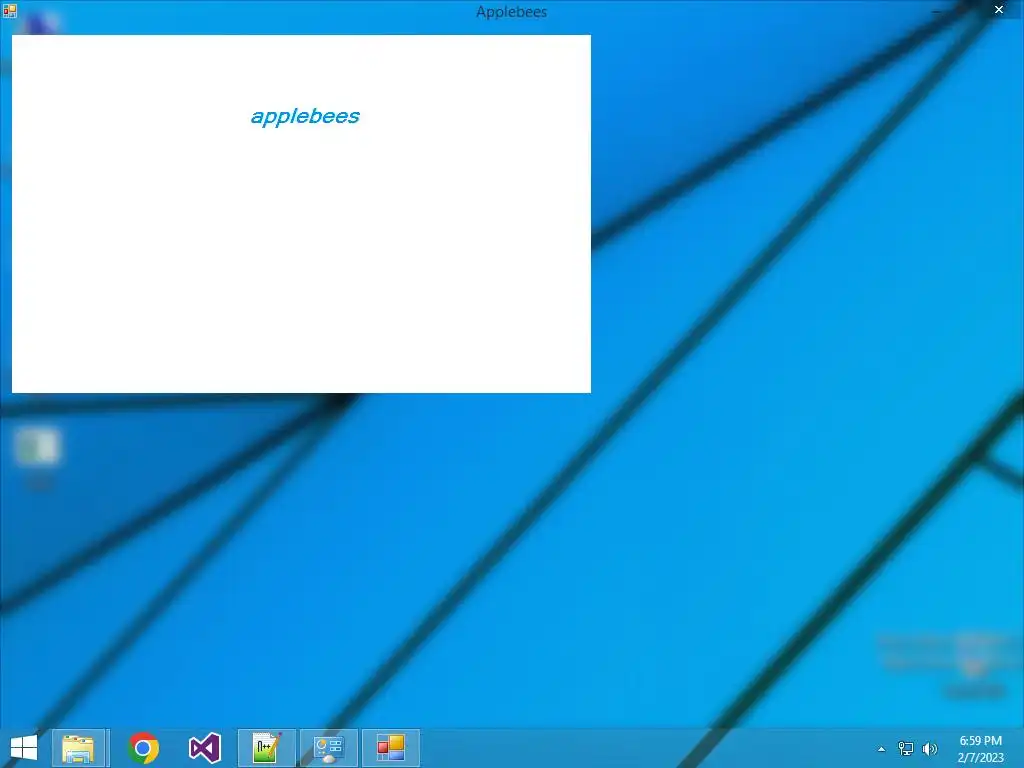1024x768 pixels.
Task: Switch to the Applebees form taskbar icon
Action: click(x=391, y=748)
